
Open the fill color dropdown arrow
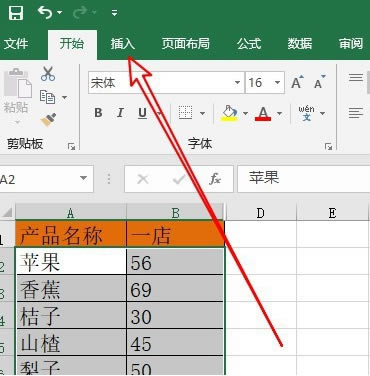pos(245,114)
